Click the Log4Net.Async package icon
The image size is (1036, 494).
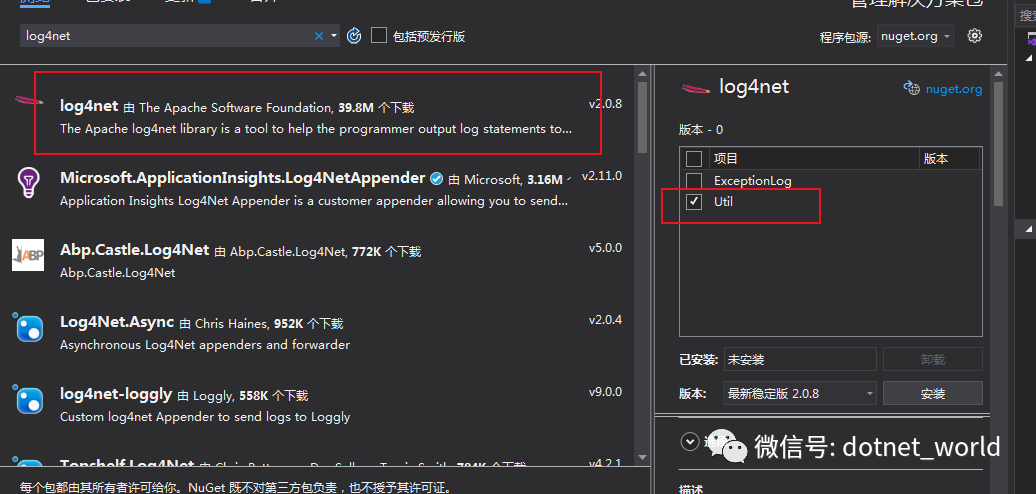28,328
